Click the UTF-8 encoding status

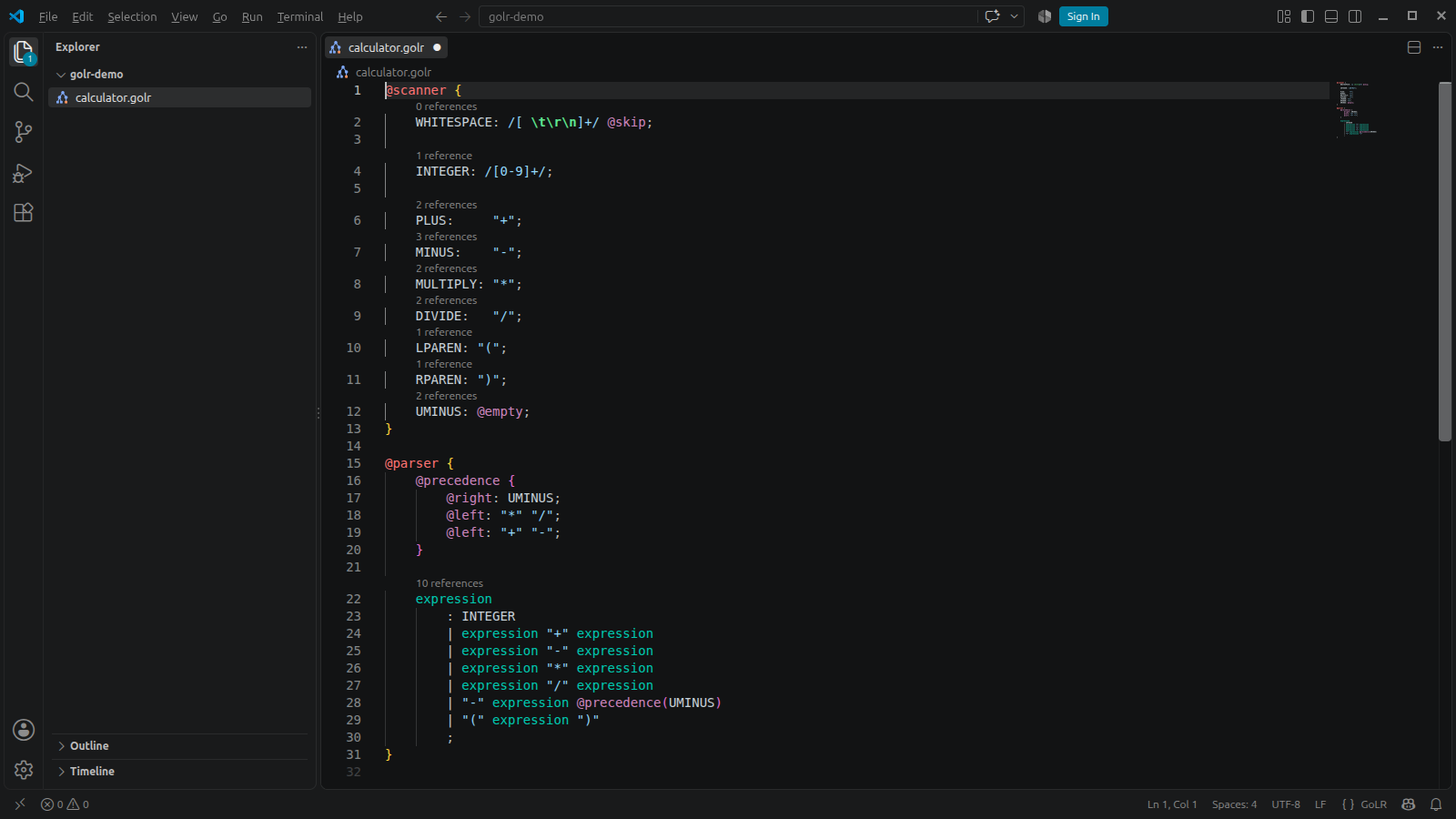1286,804
